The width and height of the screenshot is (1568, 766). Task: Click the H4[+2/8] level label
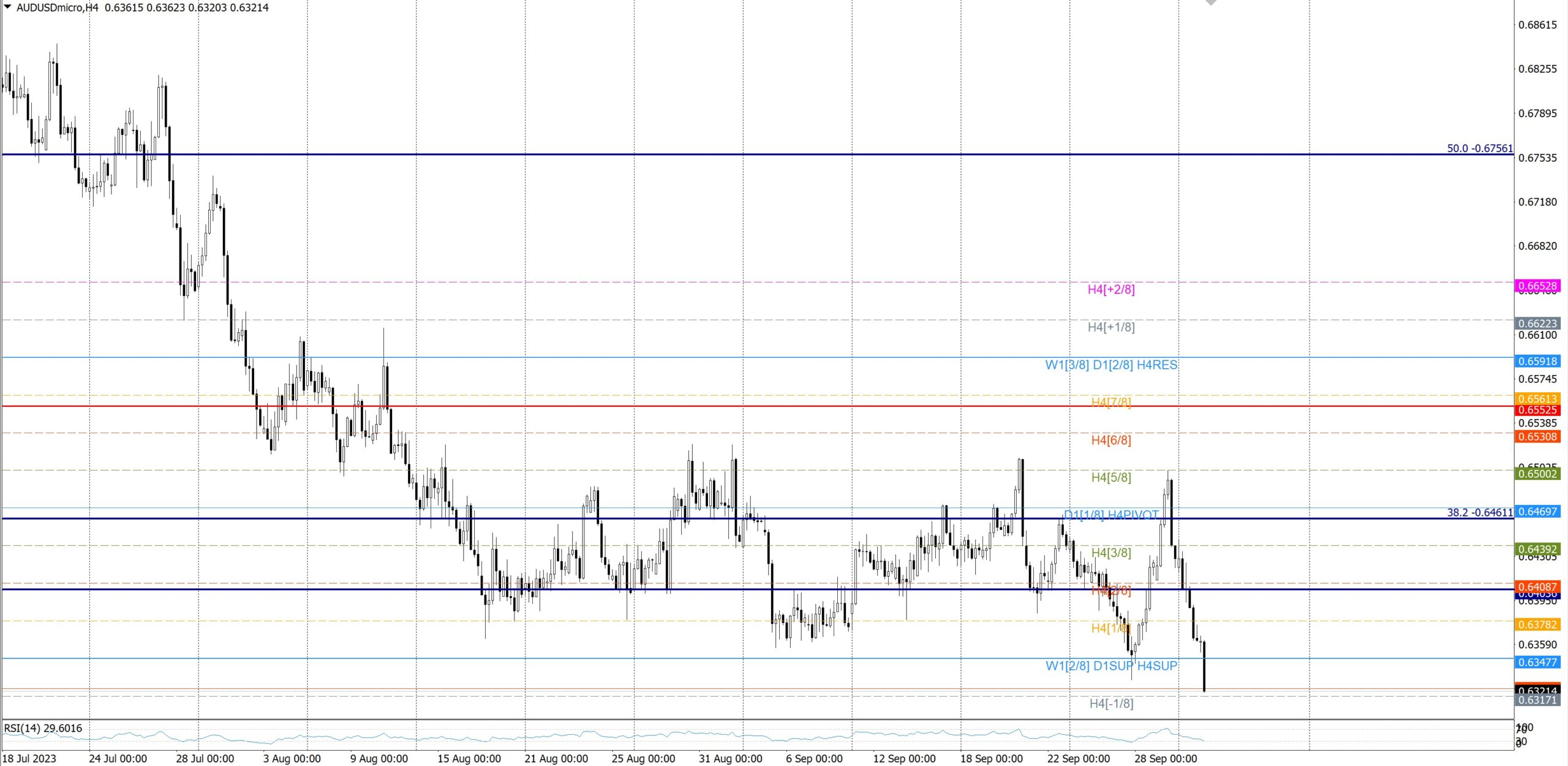tap(1110, 289)
